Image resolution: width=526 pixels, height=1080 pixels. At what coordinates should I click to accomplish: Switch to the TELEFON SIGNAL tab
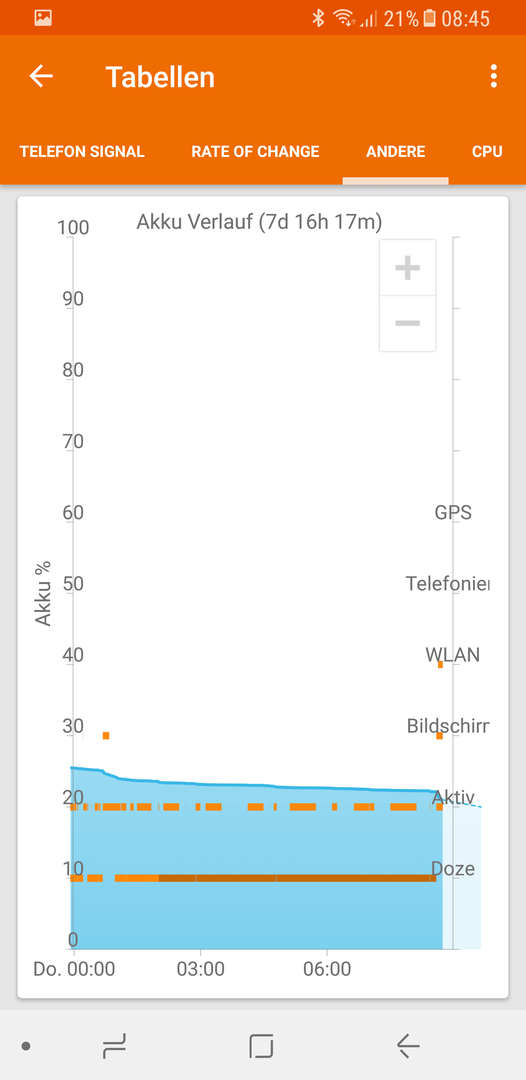[82, 152]
